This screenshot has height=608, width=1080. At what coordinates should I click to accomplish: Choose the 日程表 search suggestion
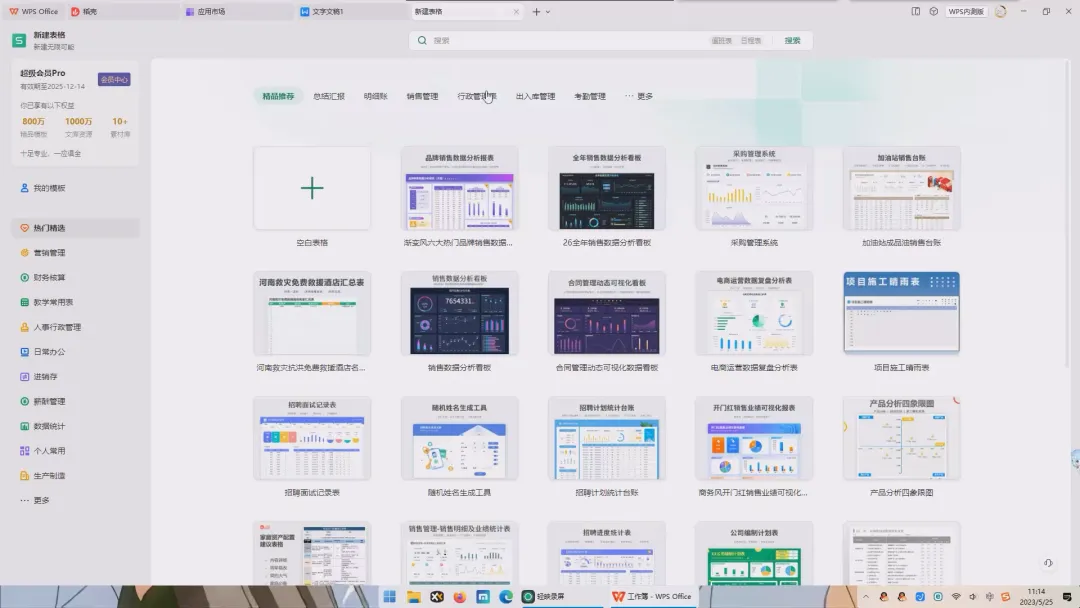pos(751,41)
